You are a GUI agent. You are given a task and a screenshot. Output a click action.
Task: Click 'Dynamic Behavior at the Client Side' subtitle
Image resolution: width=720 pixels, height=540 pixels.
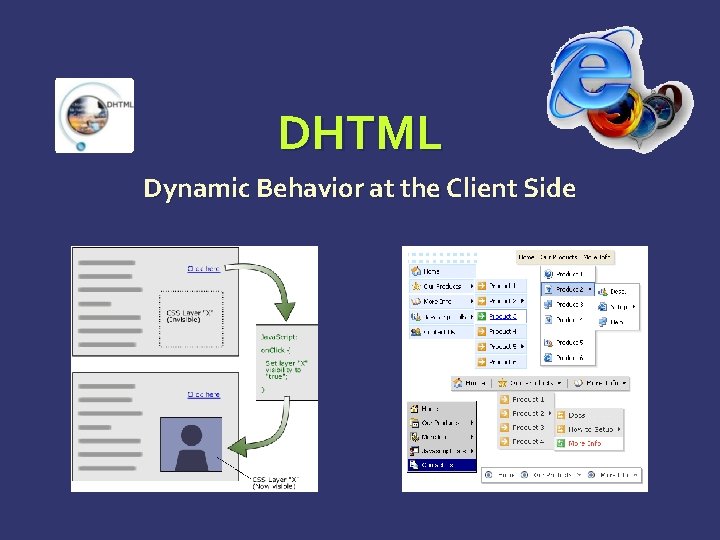pyautogui.click(x=360, y=188)
